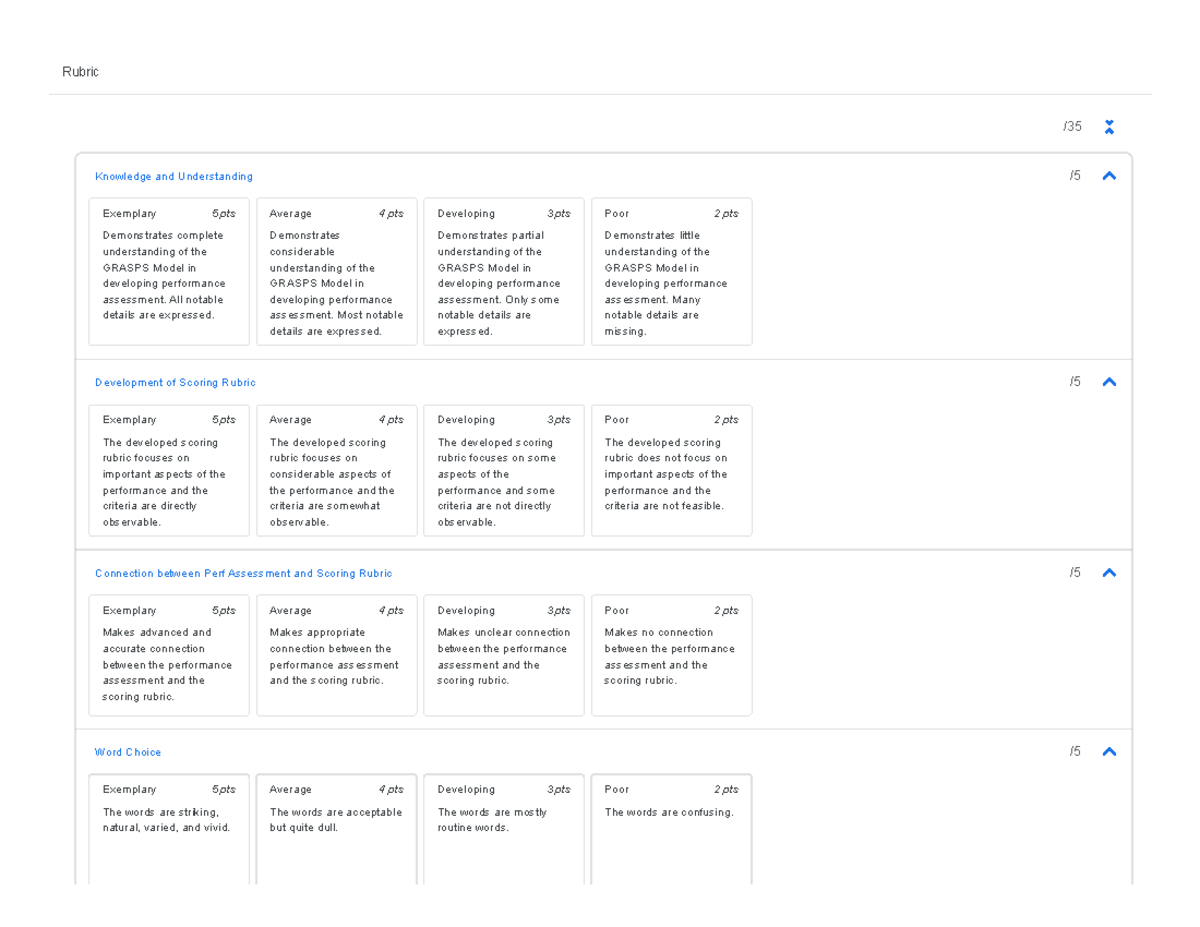Select Average rating for Knowledge and Understanding

click(x=336, y=272)
